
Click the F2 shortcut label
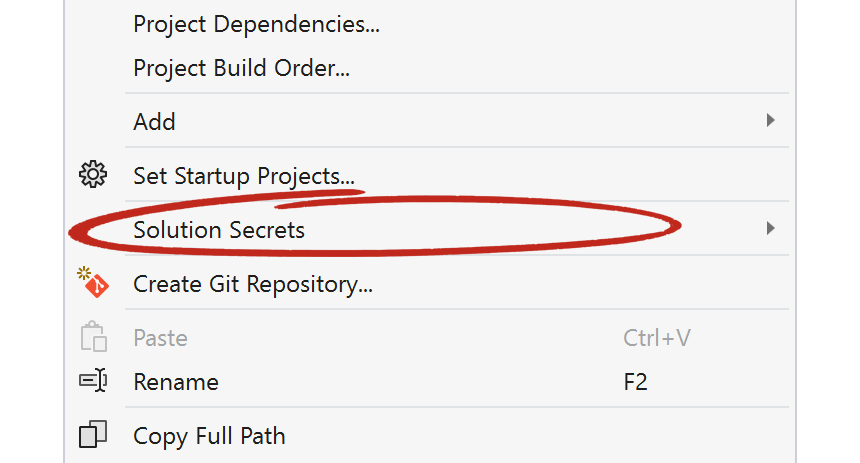coord(635,382)
